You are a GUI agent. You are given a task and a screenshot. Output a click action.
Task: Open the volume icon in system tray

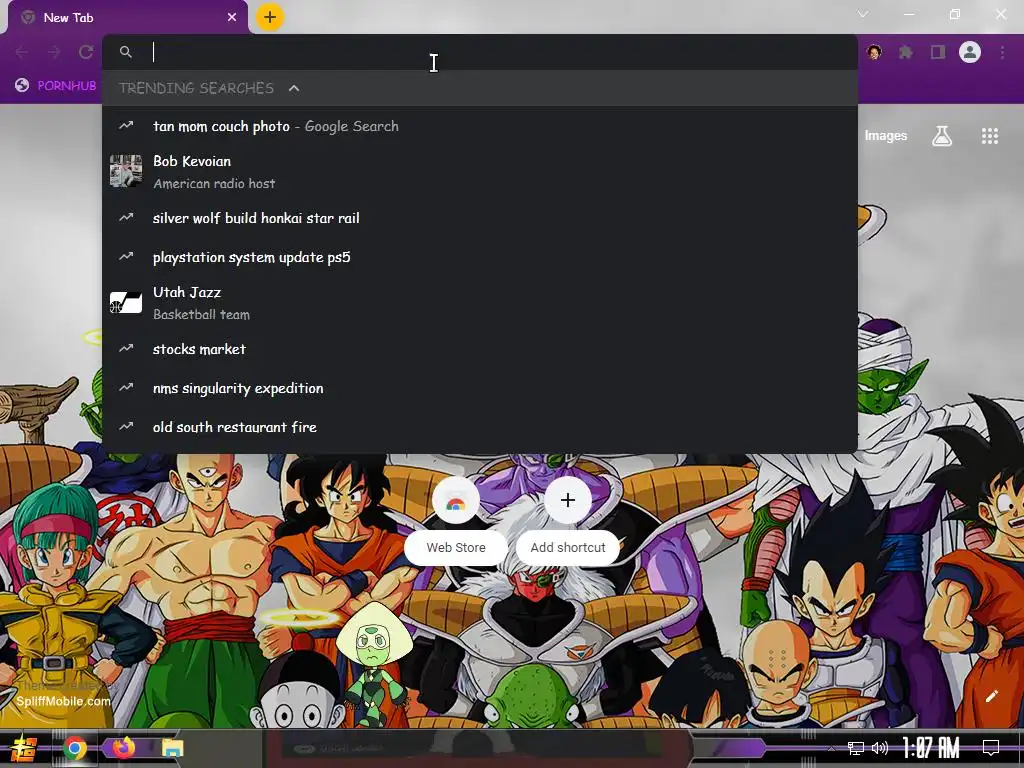click(x=880, y=748)
